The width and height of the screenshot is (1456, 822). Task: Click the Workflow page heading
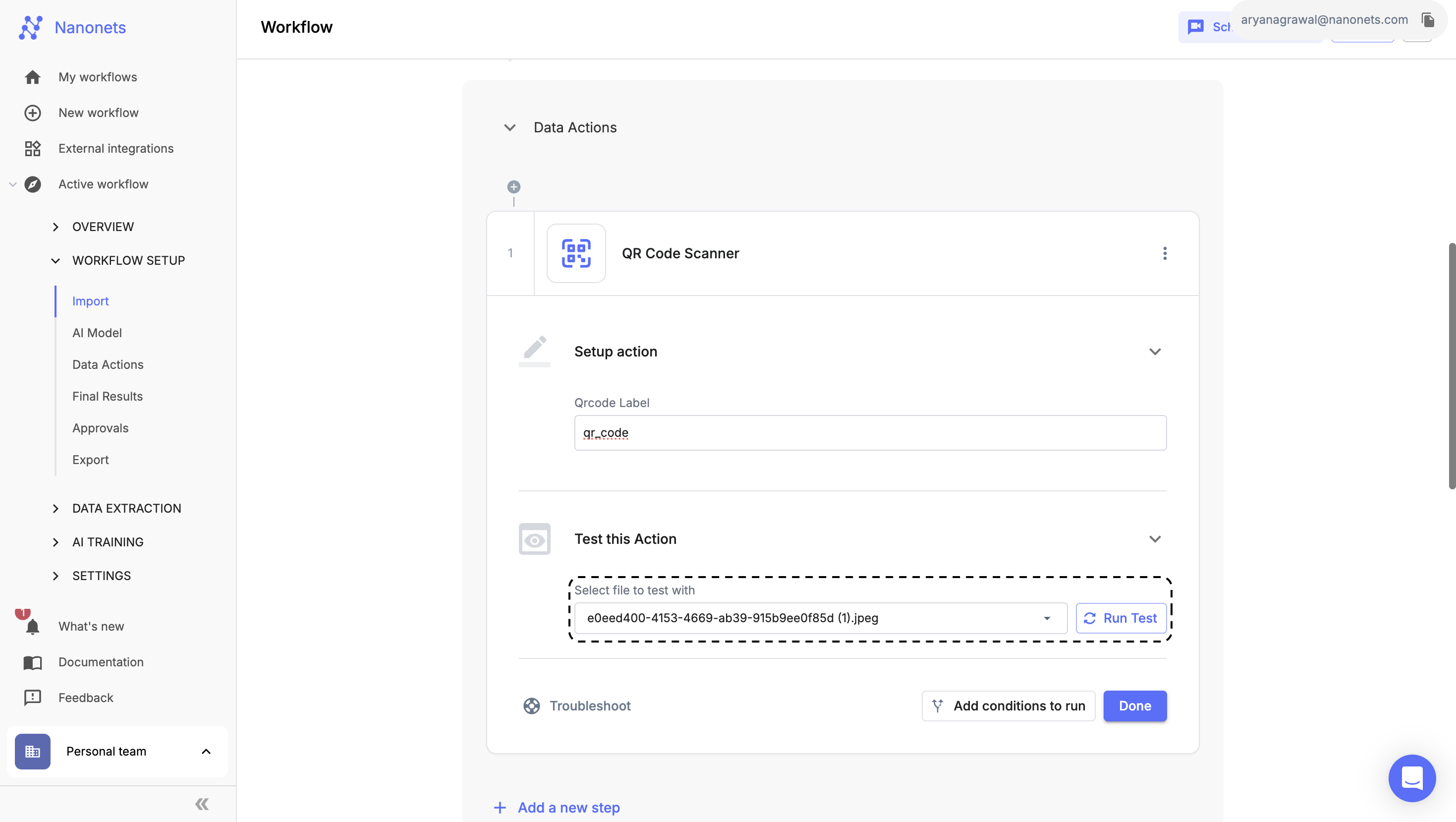click(x=296, y=27)
